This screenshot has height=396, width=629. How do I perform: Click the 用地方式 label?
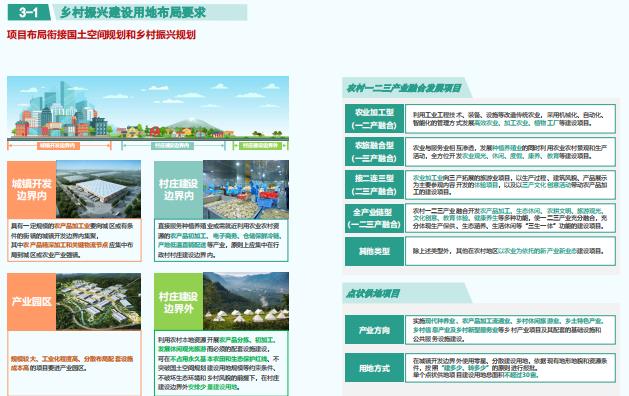click(x=374, y=368)
